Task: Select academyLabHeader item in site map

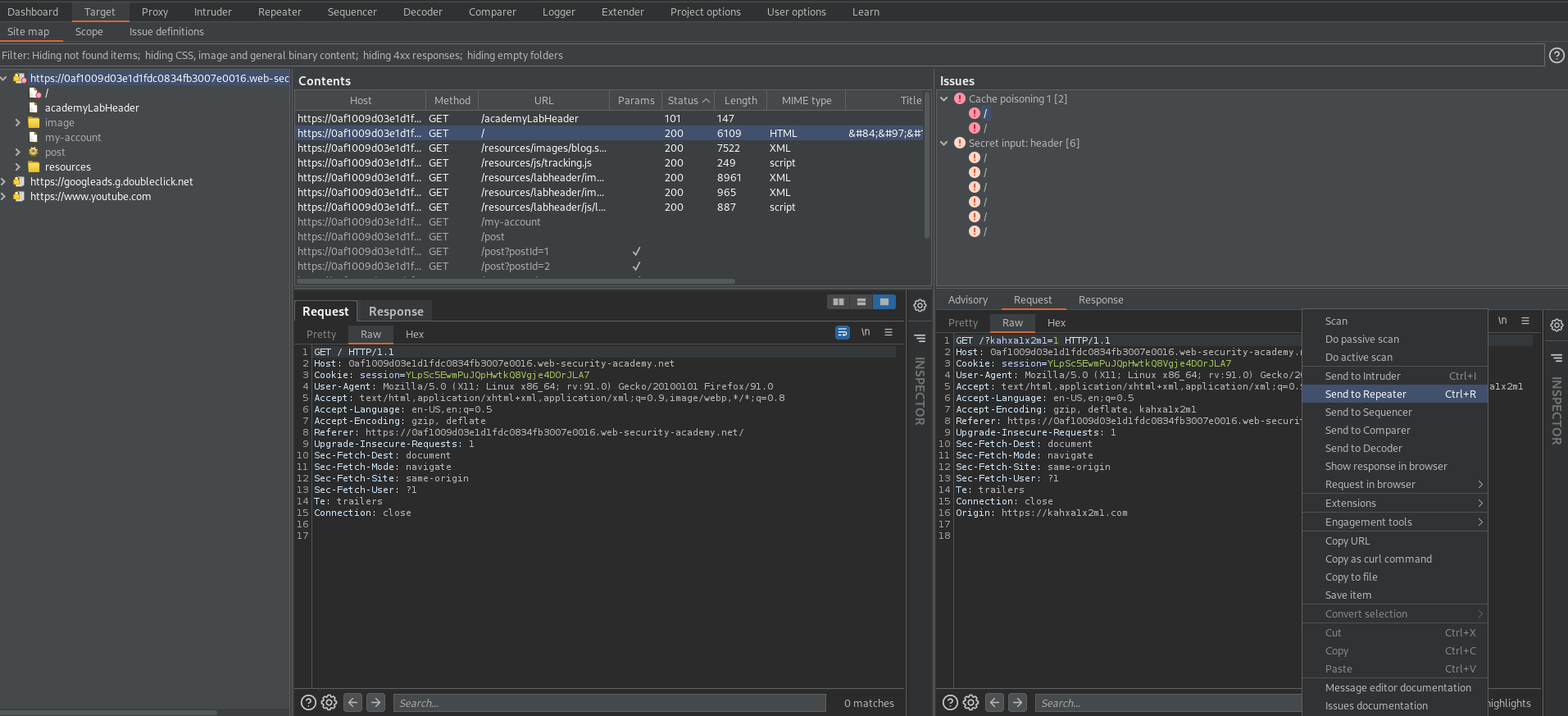Action: coord(92,107)
